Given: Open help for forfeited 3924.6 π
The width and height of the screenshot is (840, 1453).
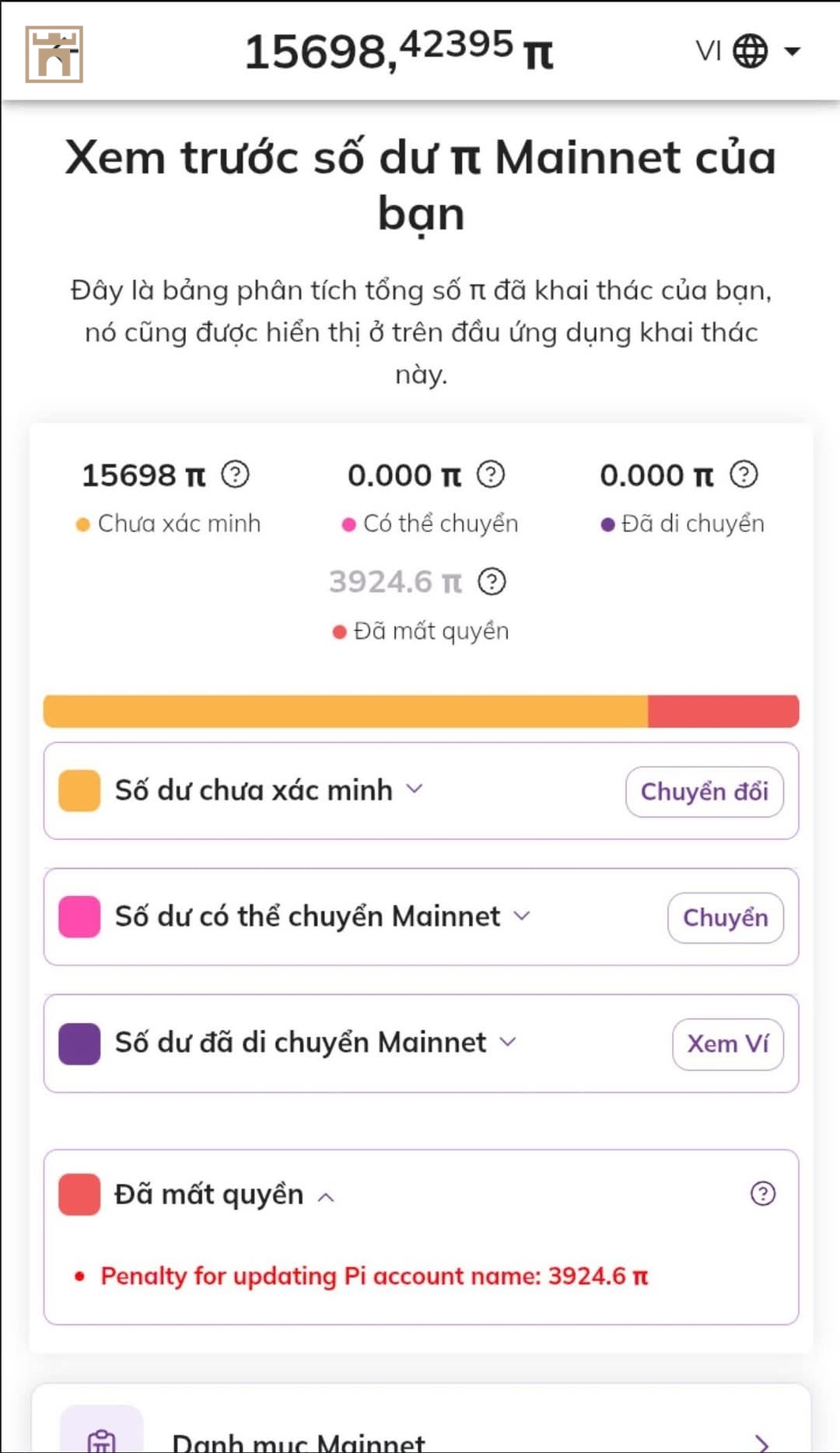Looking at the screenshot, I should pos(492,581).
